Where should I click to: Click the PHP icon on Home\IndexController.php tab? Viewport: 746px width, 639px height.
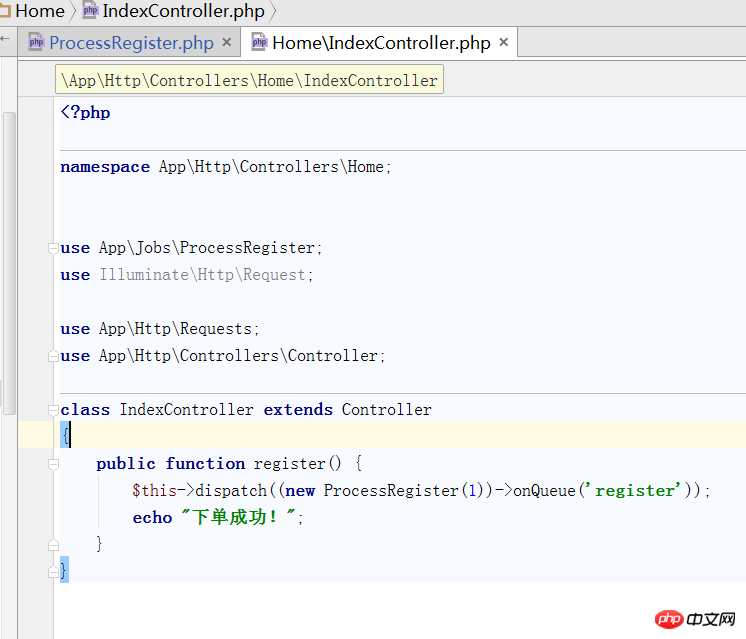(x=260, y=42)
